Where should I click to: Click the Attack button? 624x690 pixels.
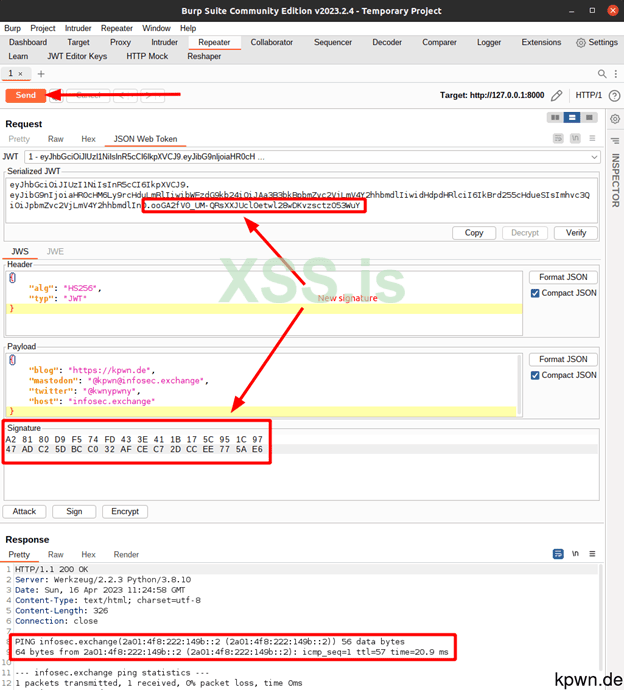click(x=24, y=511)
